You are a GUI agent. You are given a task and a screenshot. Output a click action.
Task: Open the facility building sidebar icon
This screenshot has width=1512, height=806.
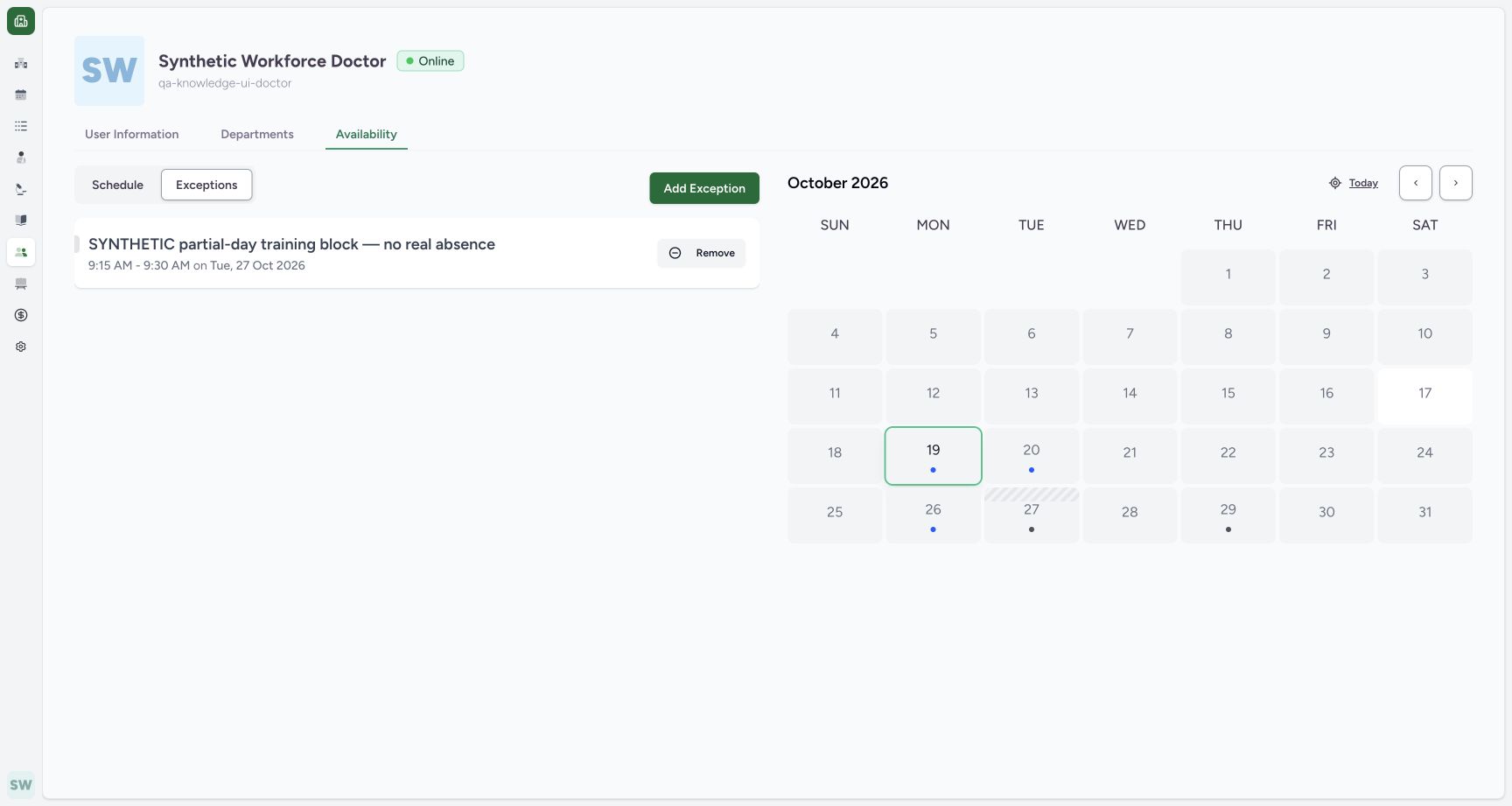click(21, 63)
